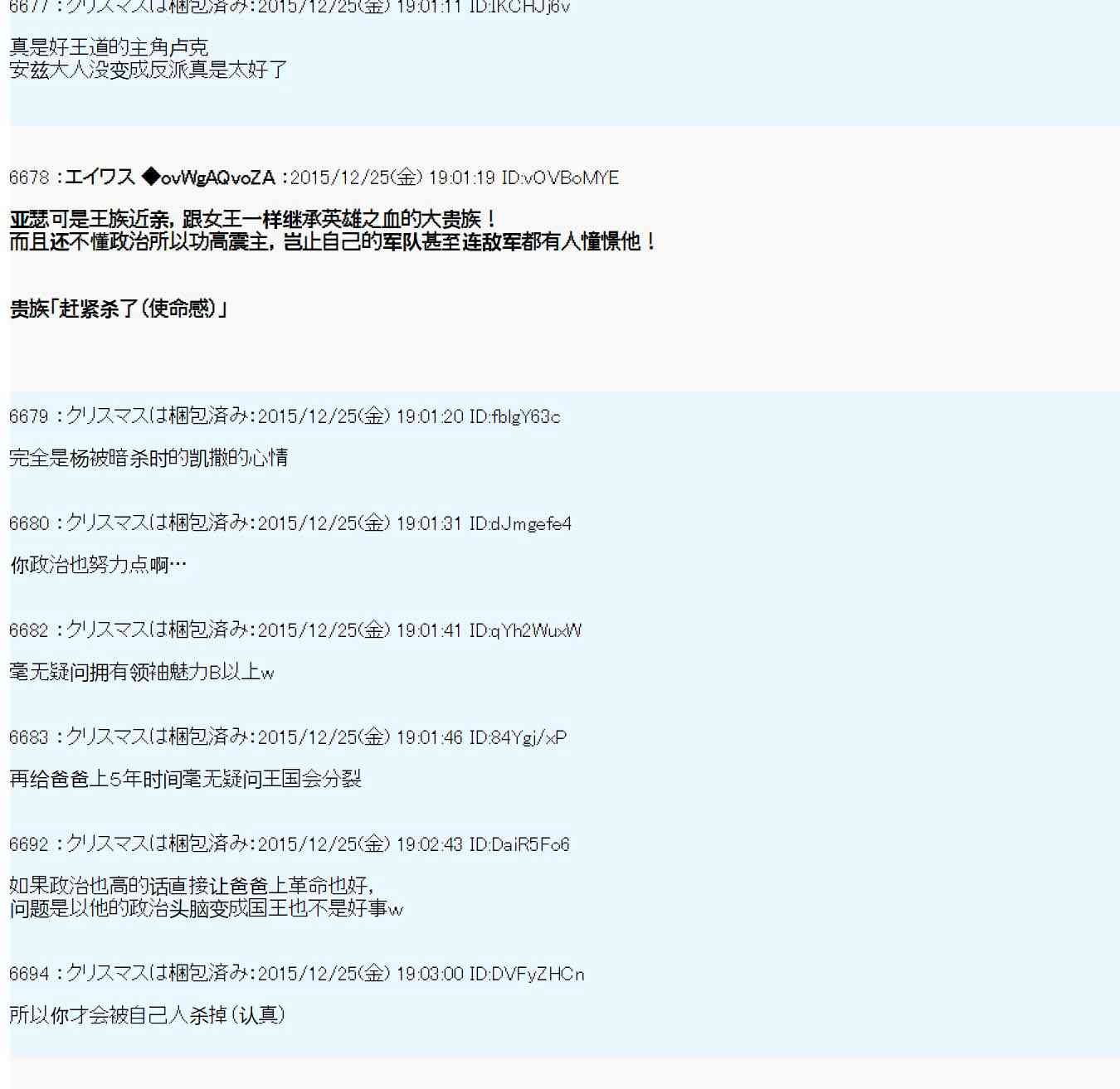Click post number 6694
This screenshot has height=1089, width=1120.
(29, 974)
